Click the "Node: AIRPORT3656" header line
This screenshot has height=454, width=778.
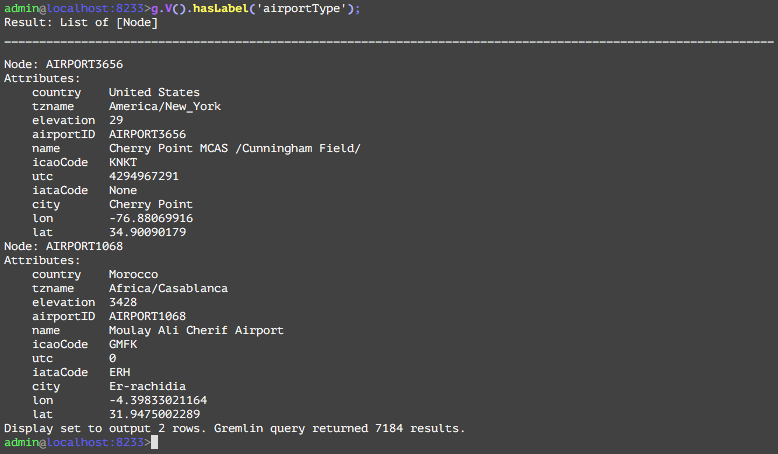(64, 64)
